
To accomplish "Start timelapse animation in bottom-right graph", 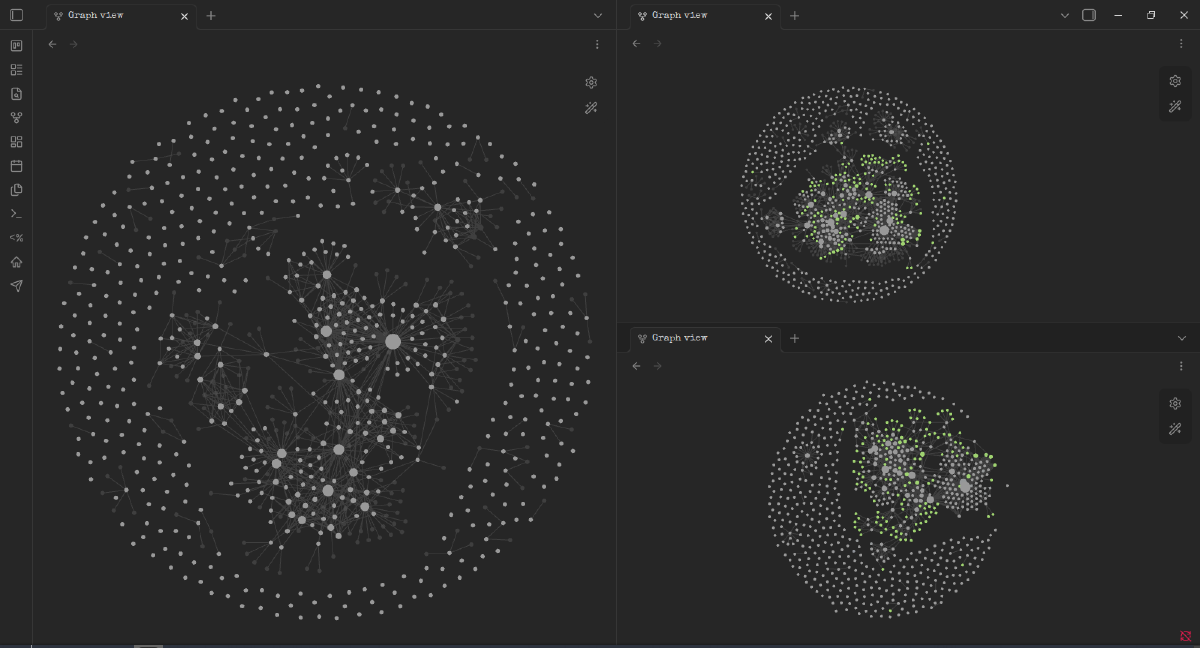I will [1176, 429].
